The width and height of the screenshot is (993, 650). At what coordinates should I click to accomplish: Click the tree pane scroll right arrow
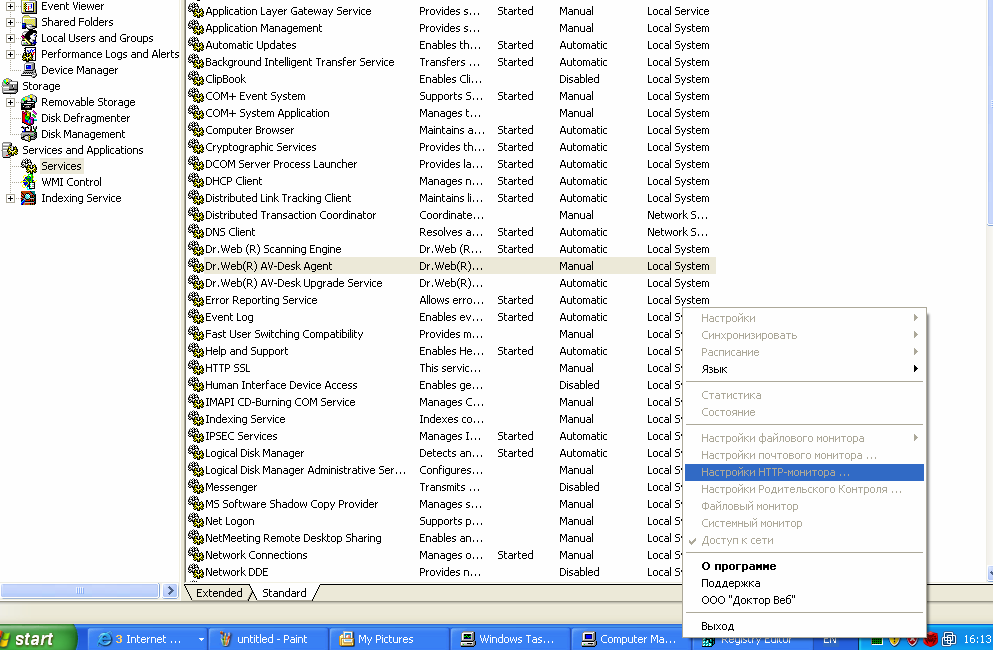click(170, 590)
